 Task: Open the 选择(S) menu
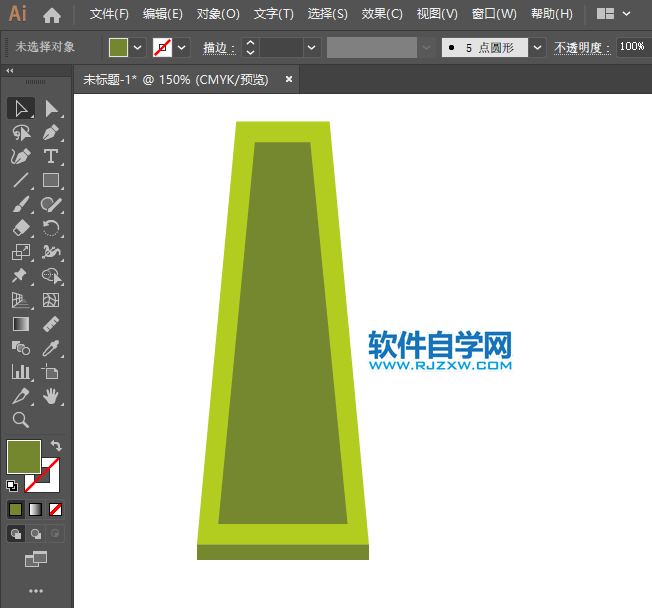(327, 14)
